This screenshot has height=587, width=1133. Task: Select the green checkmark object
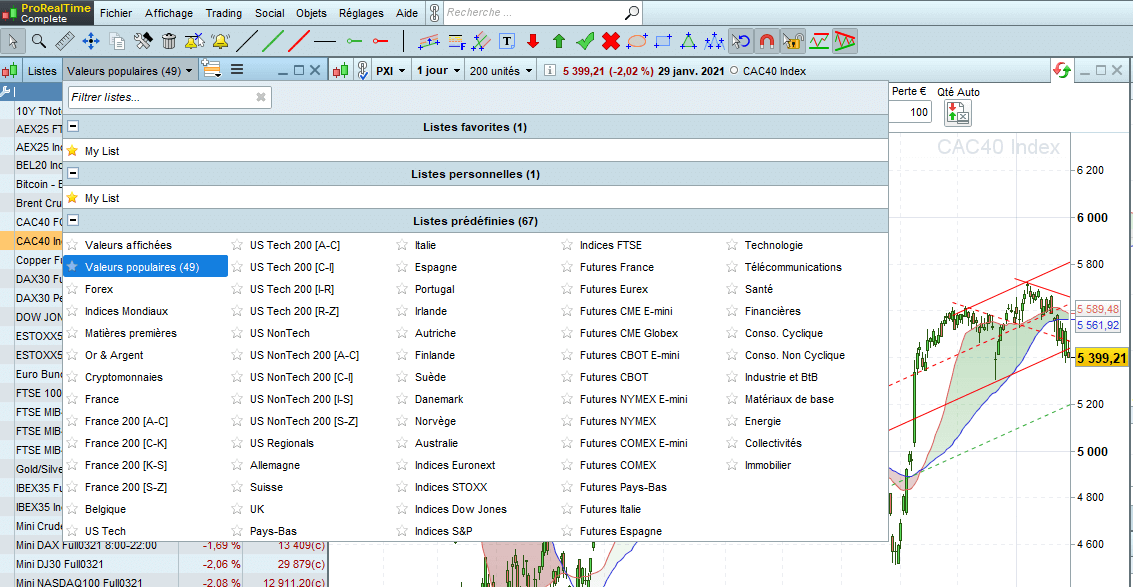[x=585, y=41]
